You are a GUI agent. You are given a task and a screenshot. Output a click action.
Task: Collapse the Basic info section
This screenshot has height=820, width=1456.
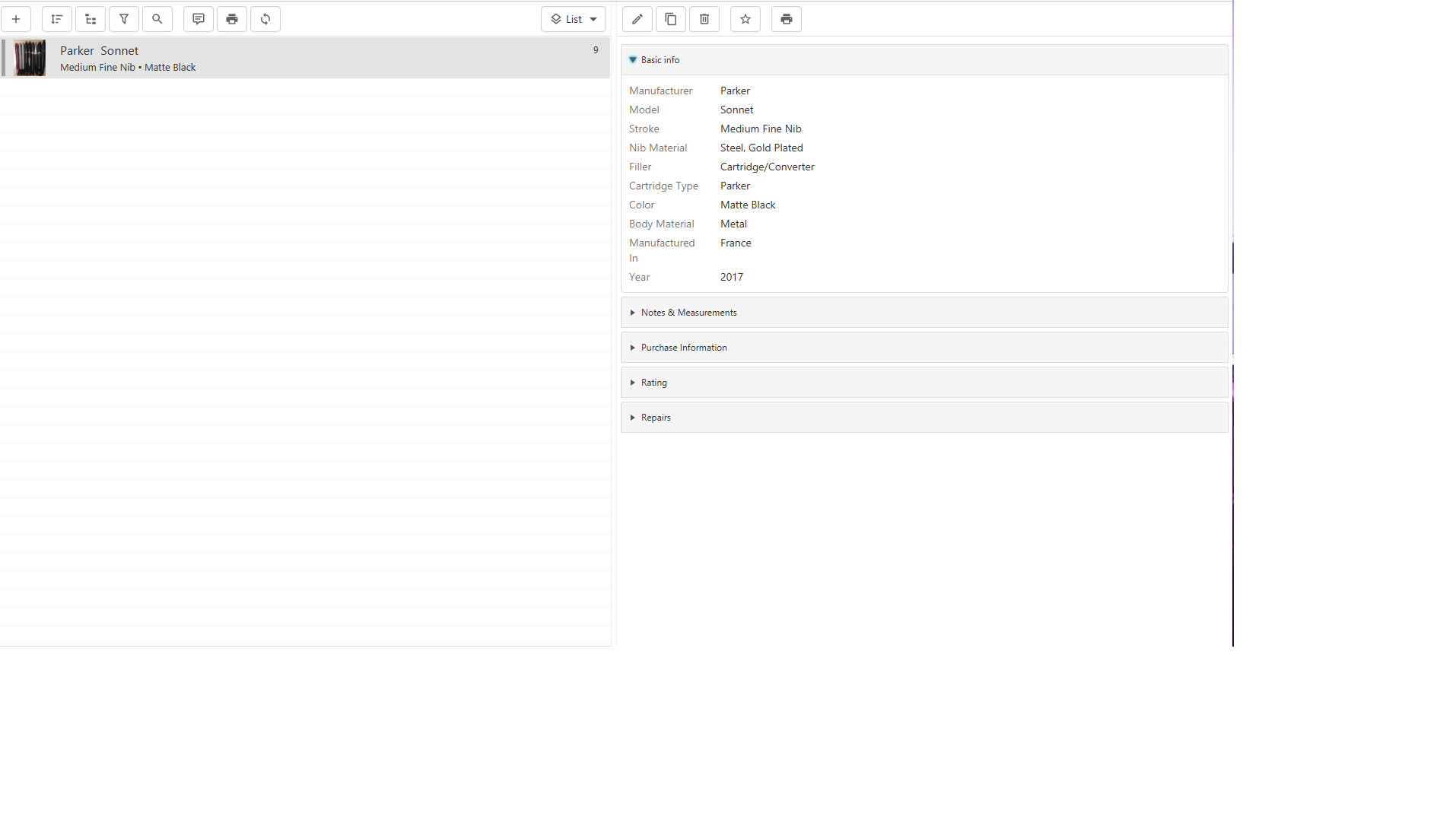pos(924,60)
